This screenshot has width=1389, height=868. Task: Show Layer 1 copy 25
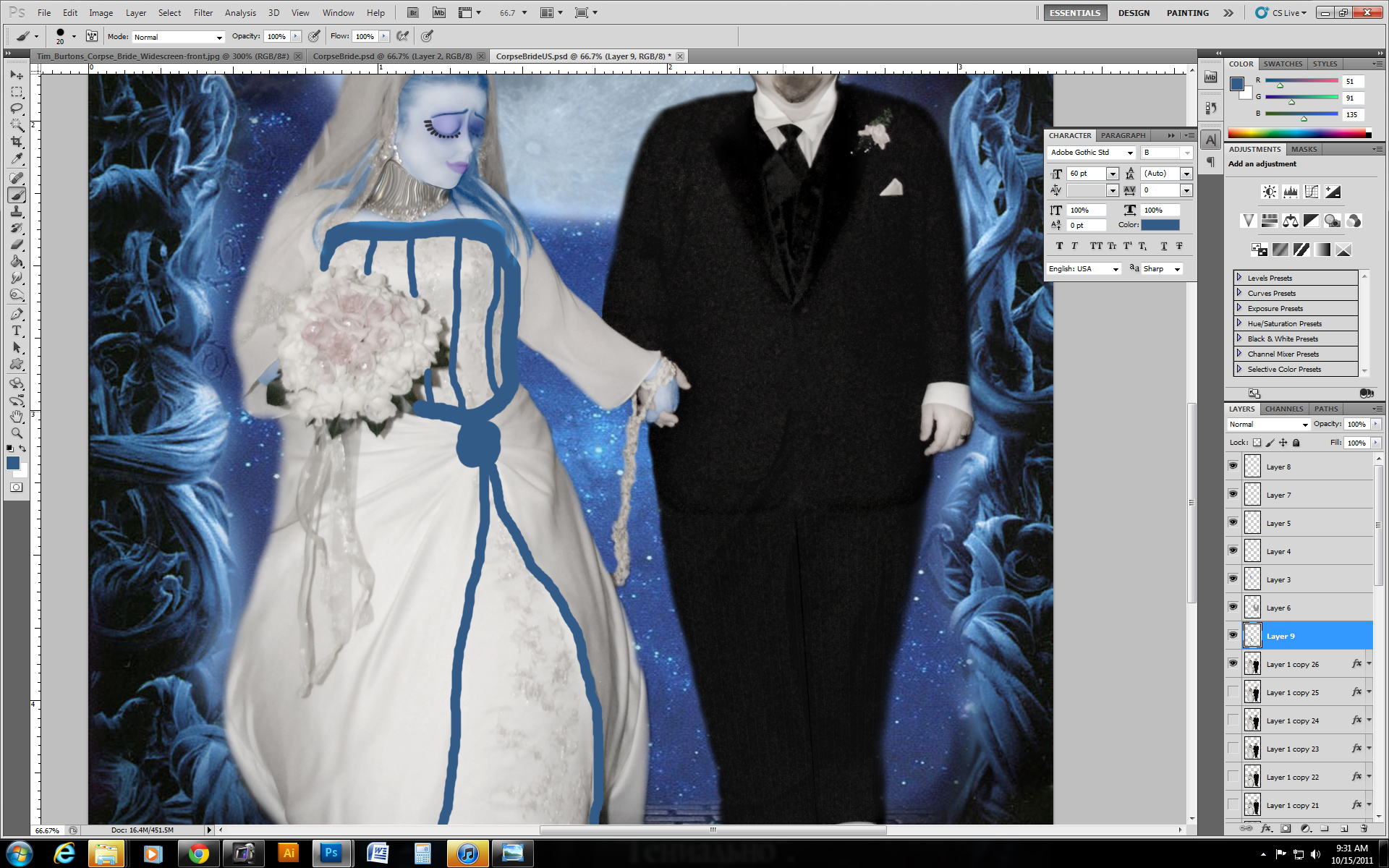[1233, 692]
